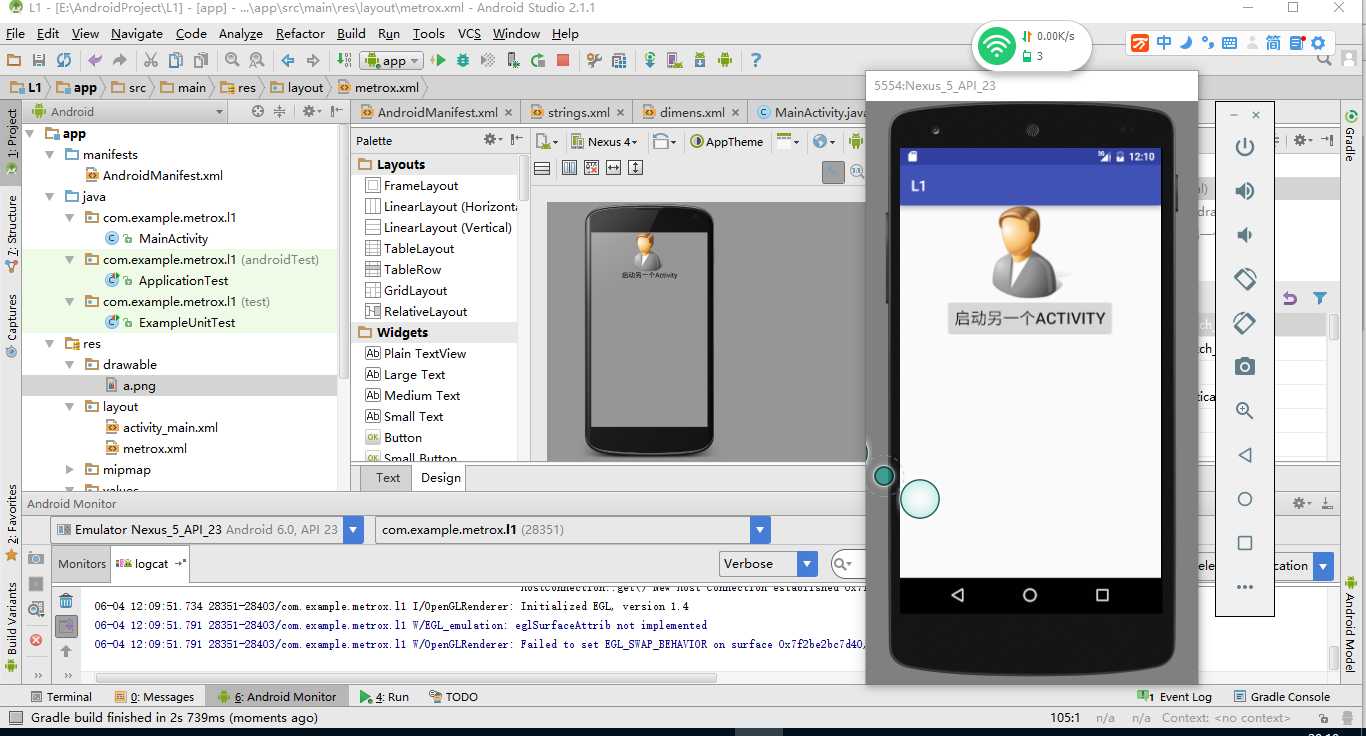
Task: Switch to strings.xml editor tab
Action: coord(578,112)
